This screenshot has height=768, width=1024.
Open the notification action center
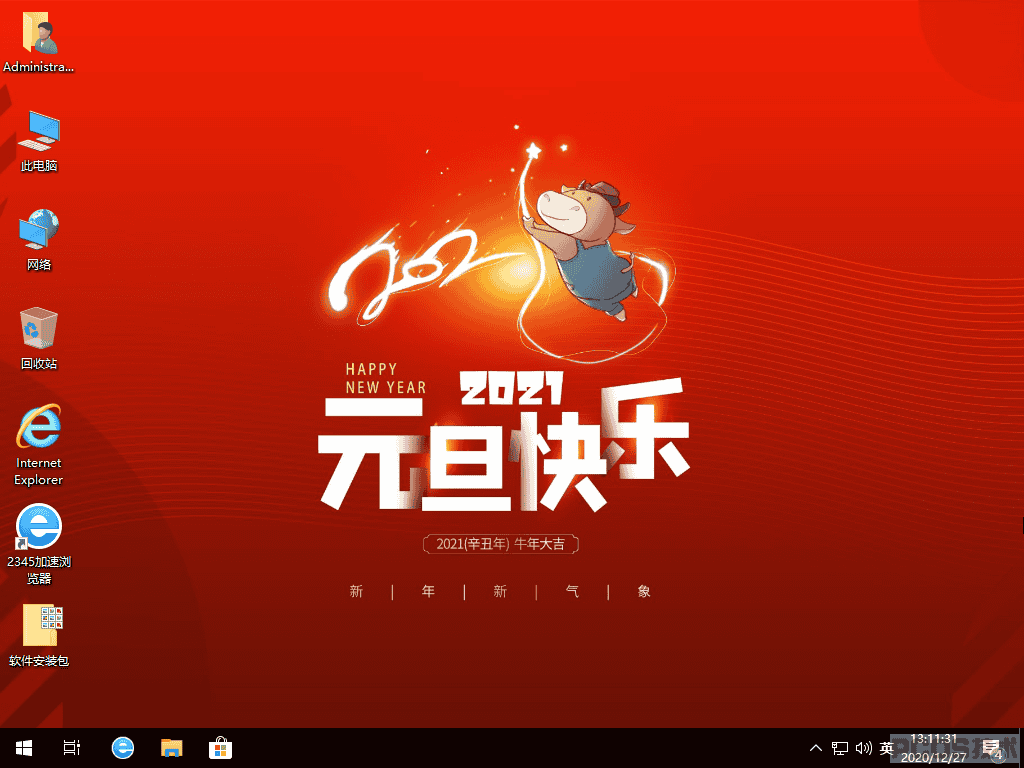pos(993,748)
